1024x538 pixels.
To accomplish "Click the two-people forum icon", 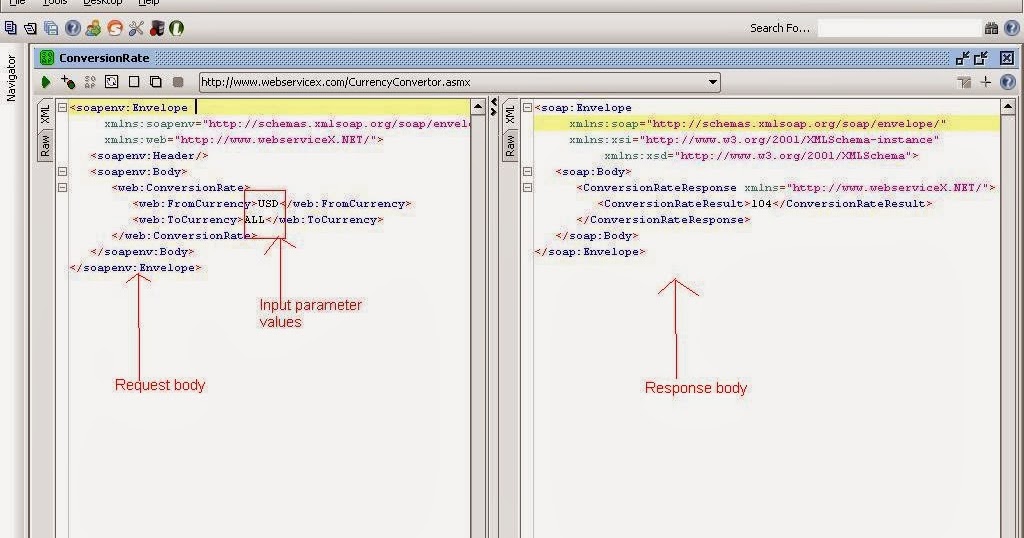I will (x=93, y=28).
